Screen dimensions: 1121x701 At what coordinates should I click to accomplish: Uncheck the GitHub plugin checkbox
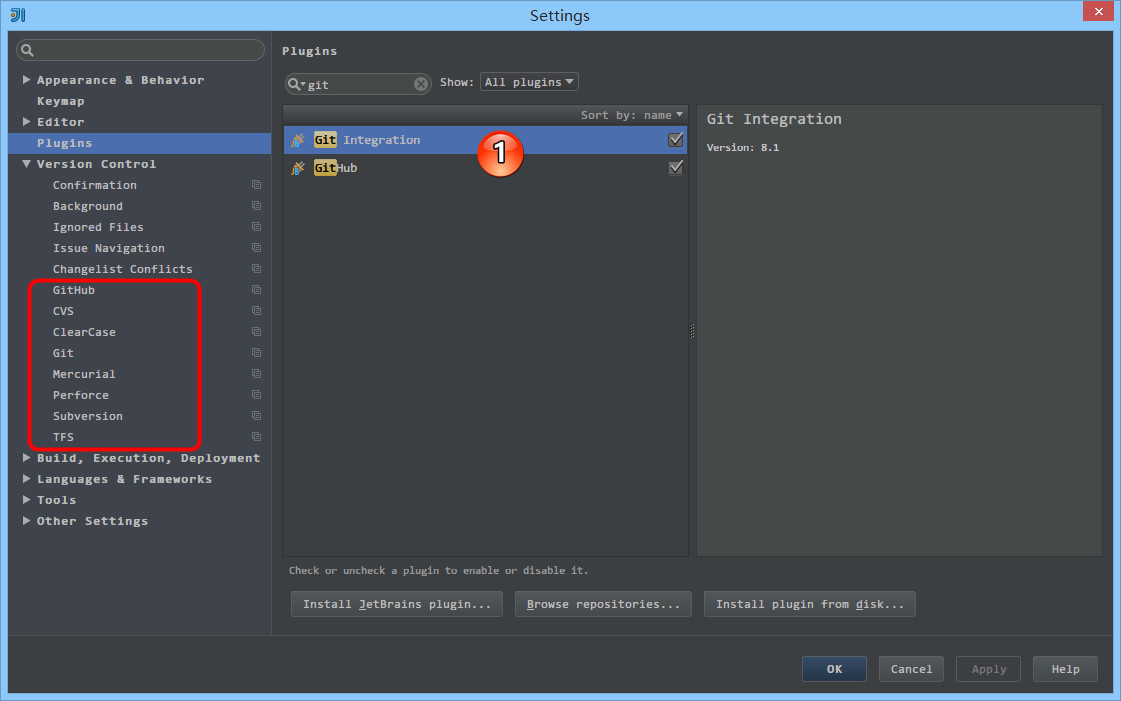tap(676, 167)
